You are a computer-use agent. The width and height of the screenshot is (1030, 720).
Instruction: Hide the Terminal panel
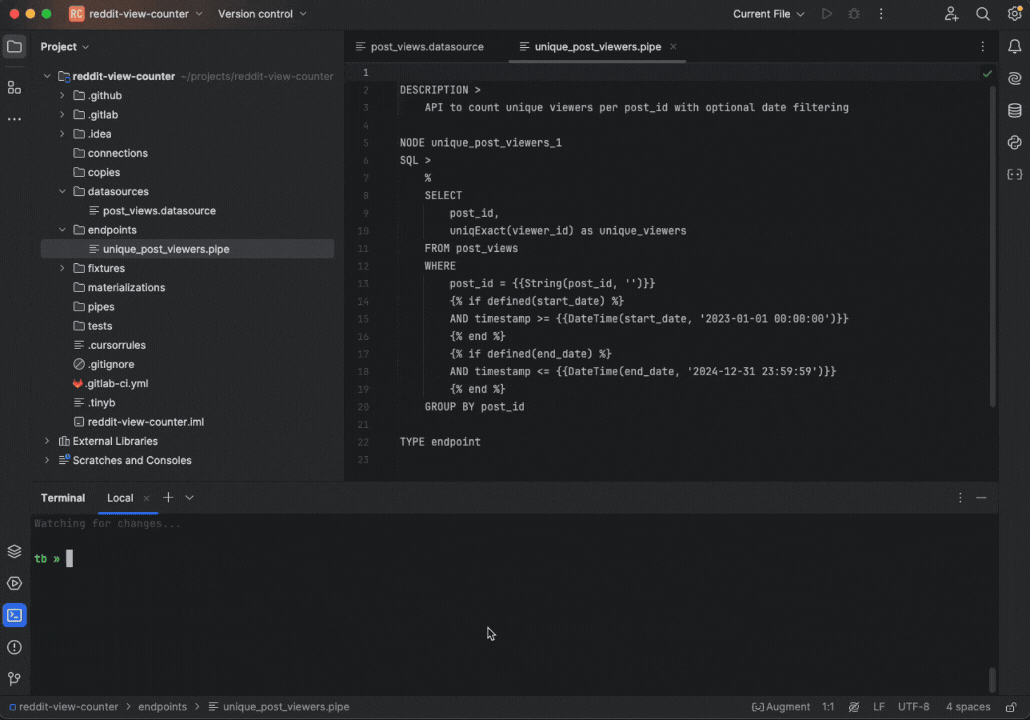tap(981, 498)
